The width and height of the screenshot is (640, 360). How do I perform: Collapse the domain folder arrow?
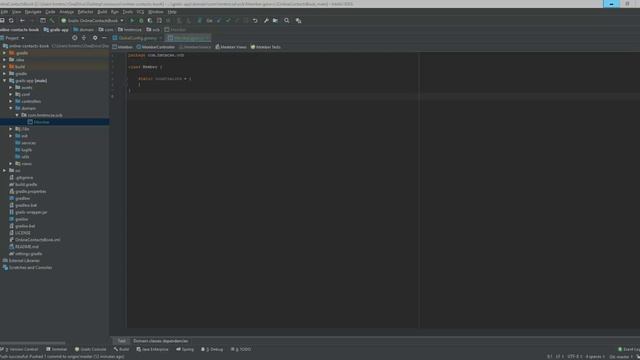pos(11,108)
